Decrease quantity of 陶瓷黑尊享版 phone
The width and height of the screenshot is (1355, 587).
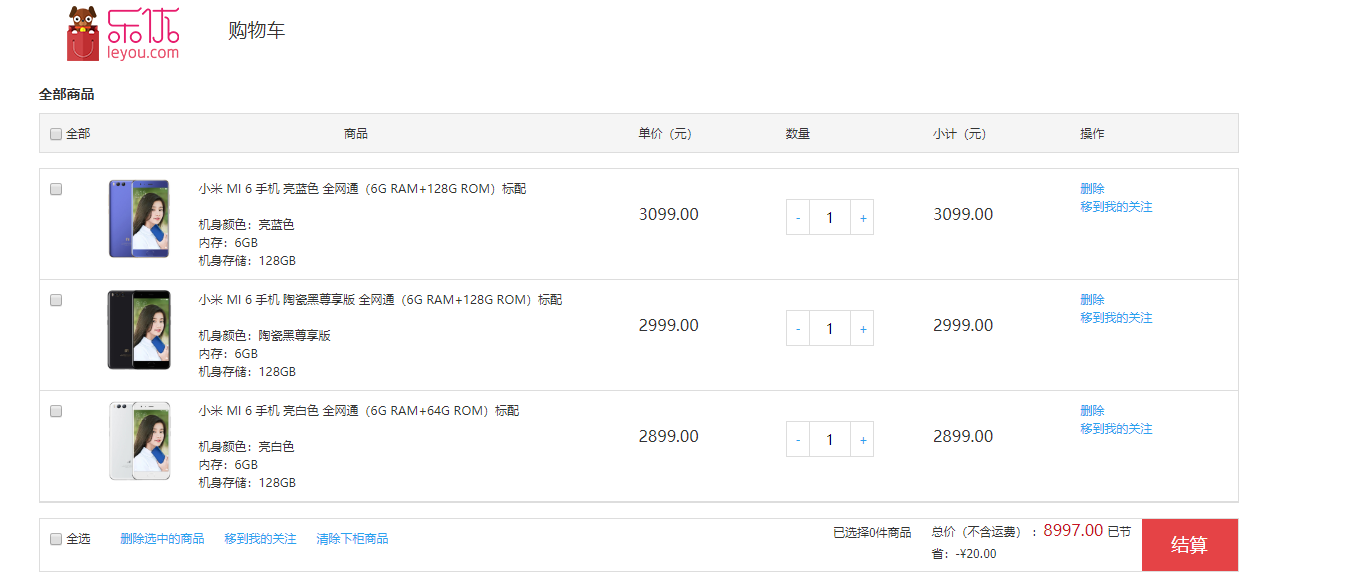point(798,329)
